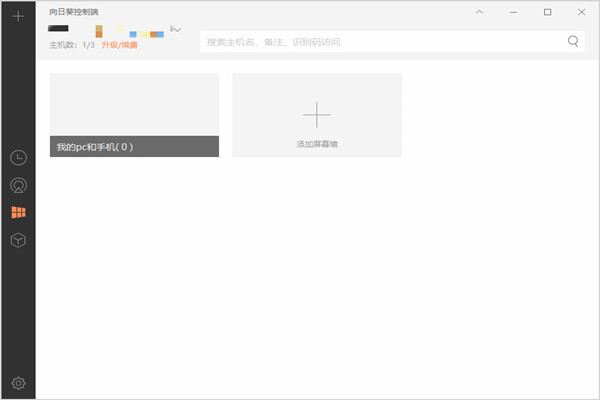
Task: Select the orange screen wall sidebar icon
Action: click(x=18, y=213)
